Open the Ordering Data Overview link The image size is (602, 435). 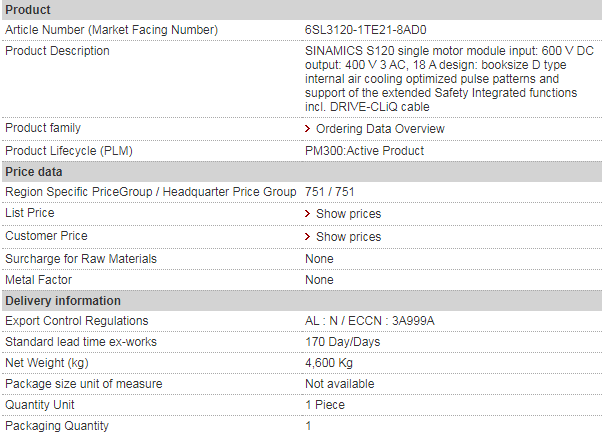pyautogui.click(x=380, y=129)
